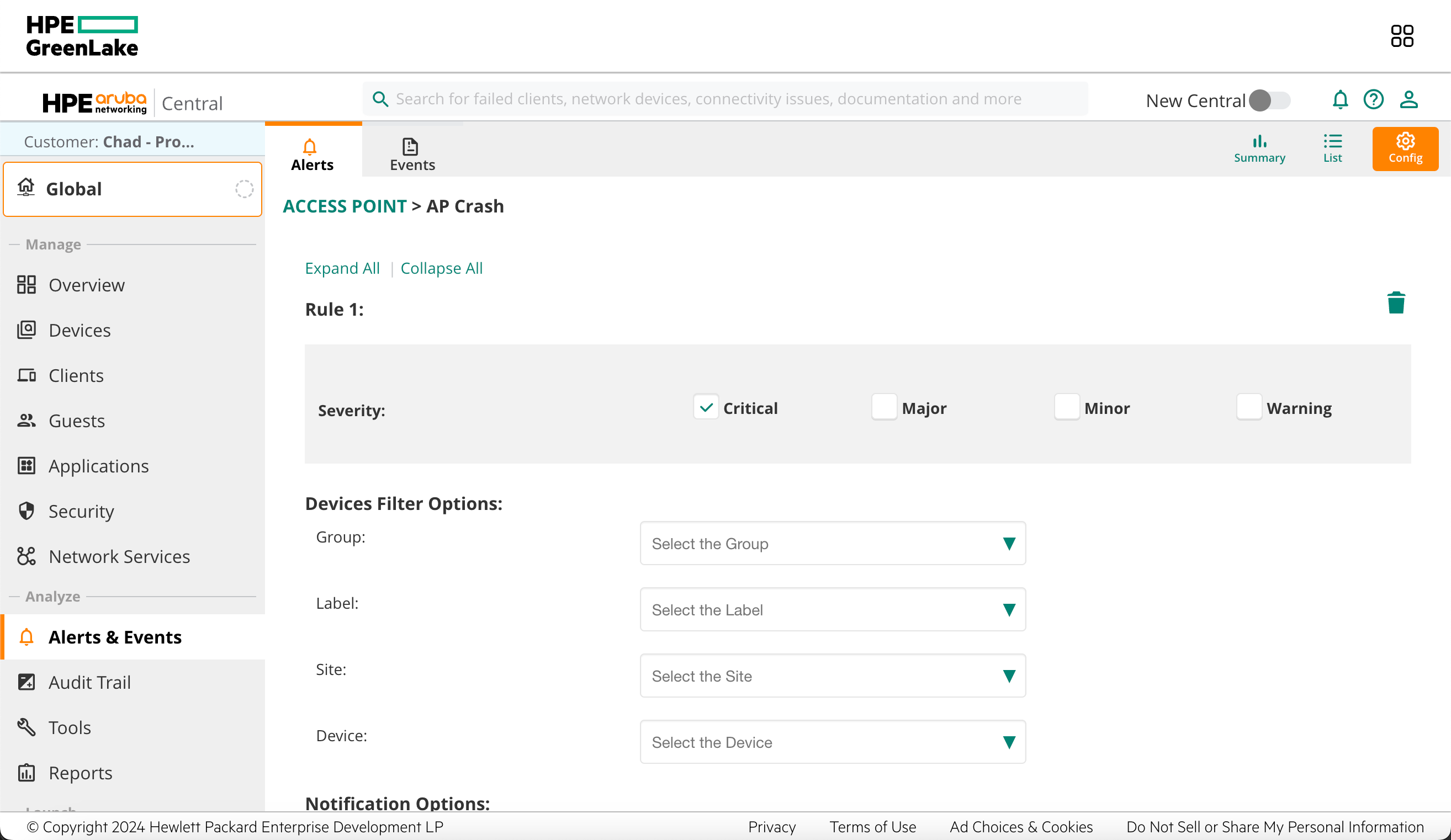This screenshot has height=840, width=1451.
Task: Toggle the New Central switch
Action: coord(1271,100)
